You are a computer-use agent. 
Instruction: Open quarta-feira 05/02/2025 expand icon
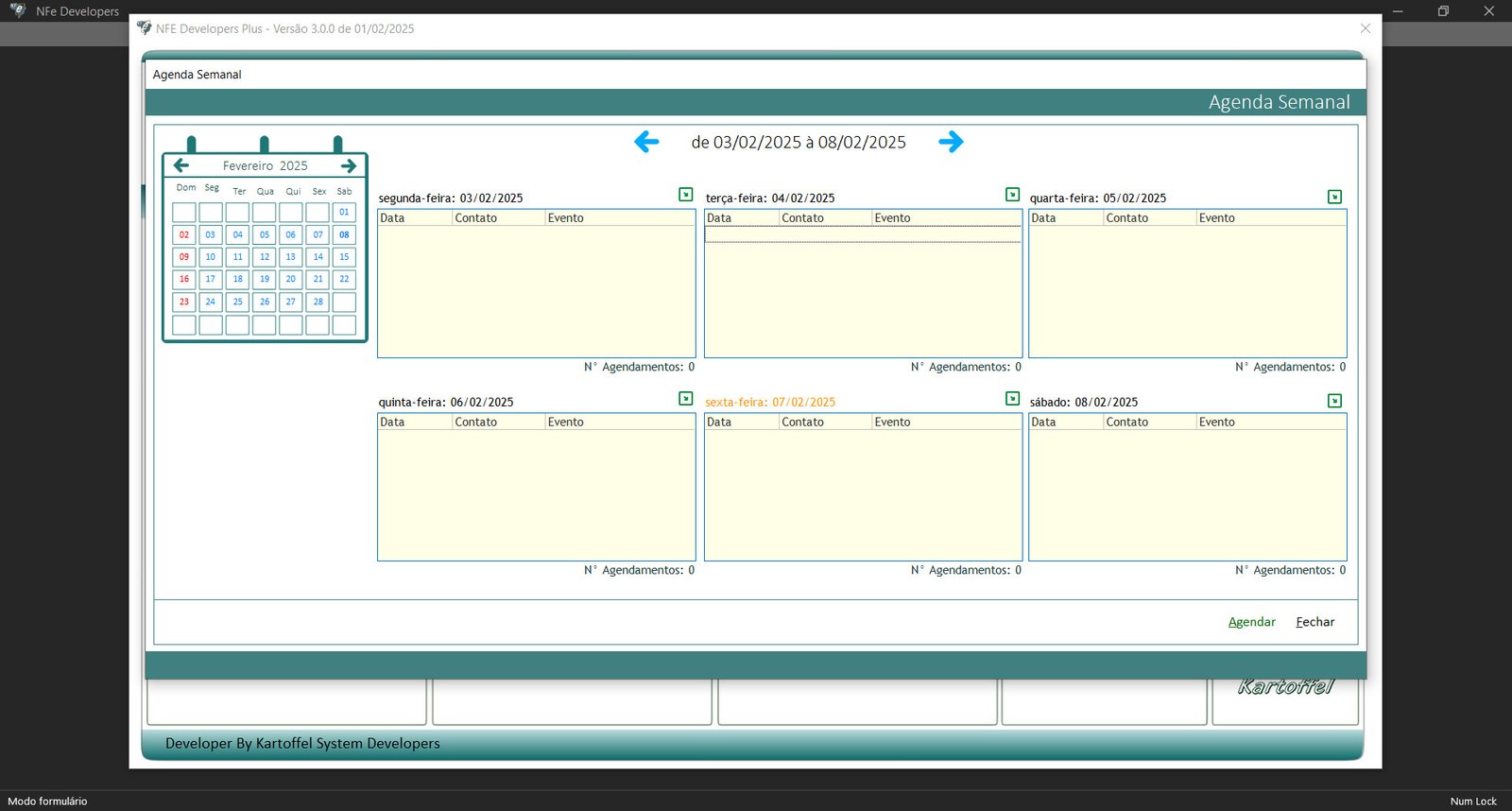point(1334,197)
